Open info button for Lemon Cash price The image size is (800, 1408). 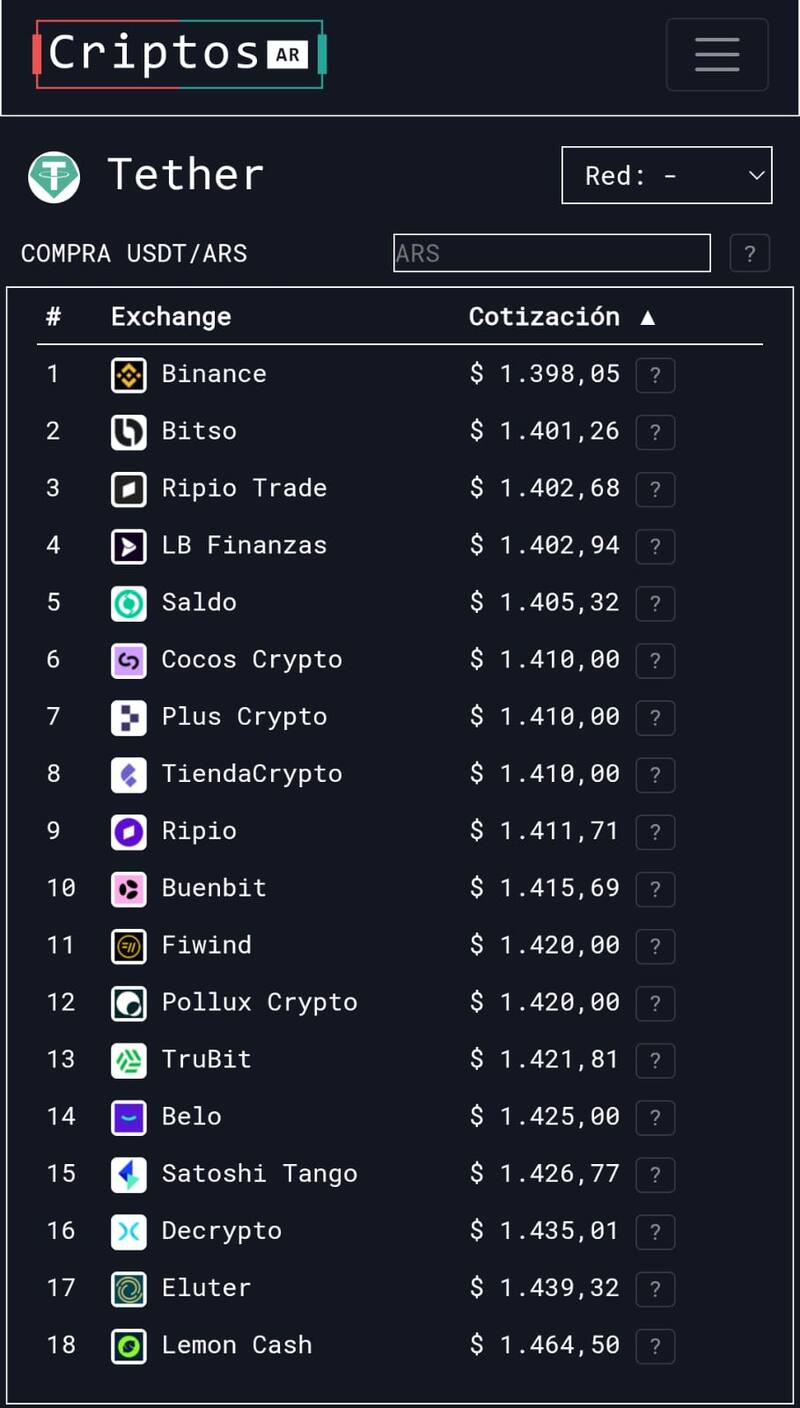655,1346
